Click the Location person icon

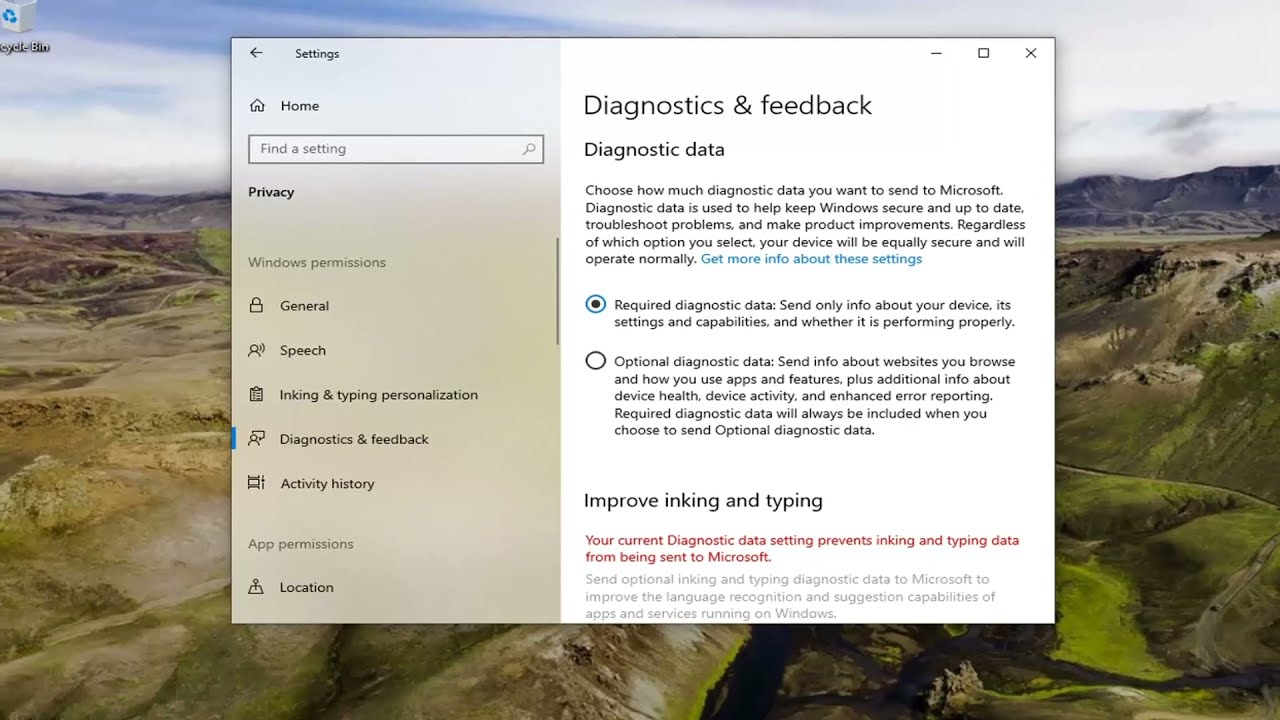click(x=257, y=587)
